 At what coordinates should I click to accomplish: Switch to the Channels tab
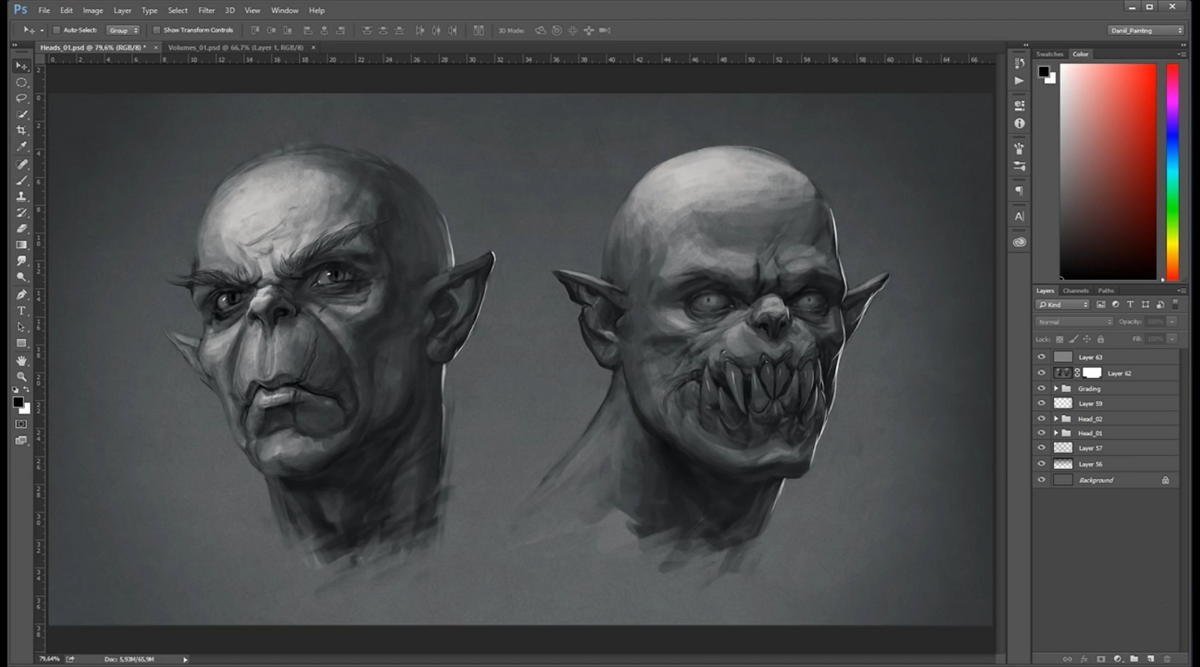point(1075,291)
